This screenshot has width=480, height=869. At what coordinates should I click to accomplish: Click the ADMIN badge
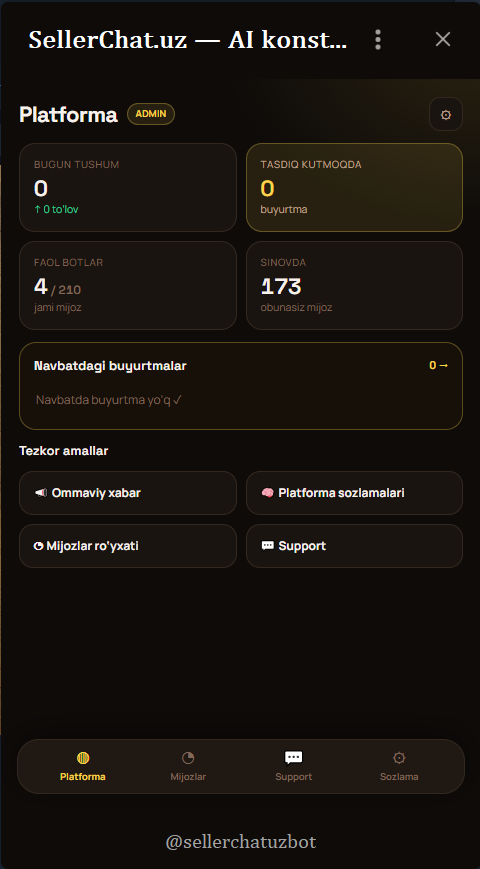pos(151,114)
